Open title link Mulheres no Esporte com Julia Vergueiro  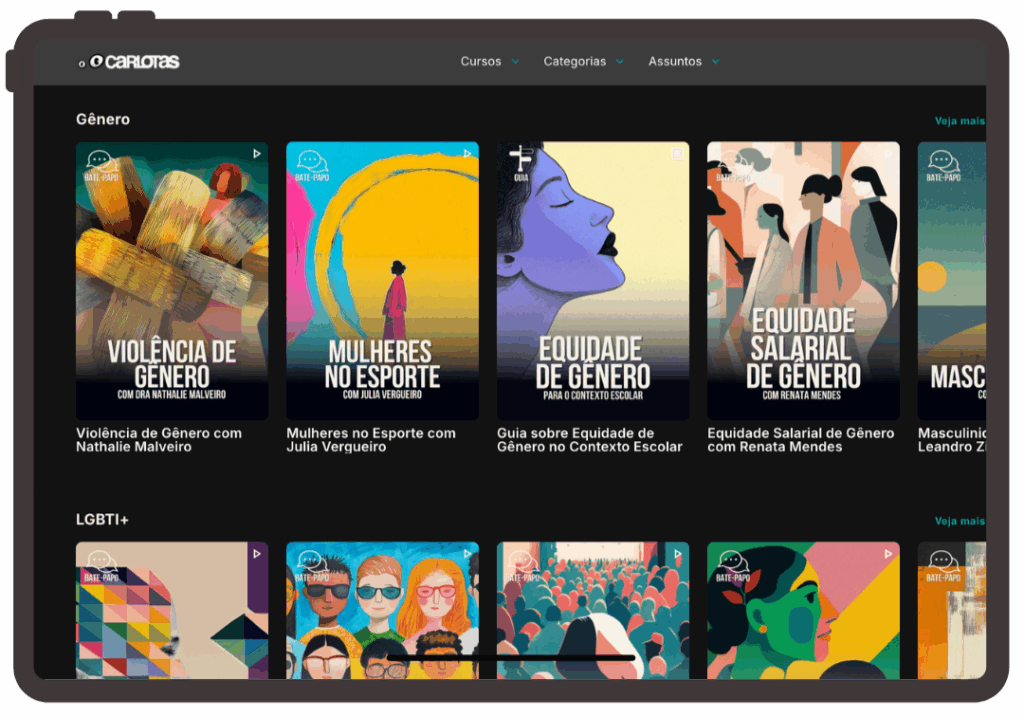[371, 440]
